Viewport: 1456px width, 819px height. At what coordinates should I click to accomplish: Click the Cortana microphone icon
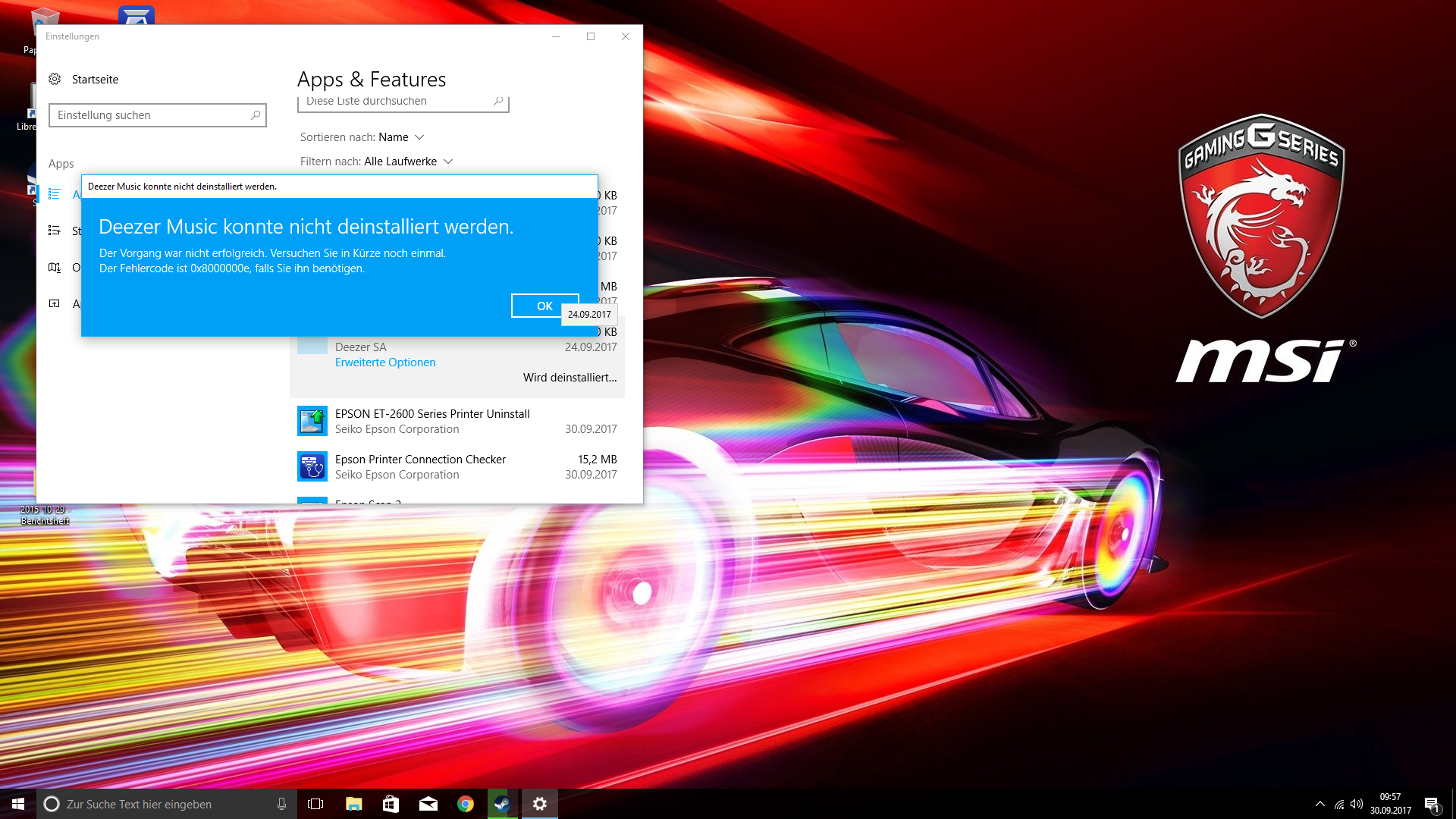click(281, 804)
